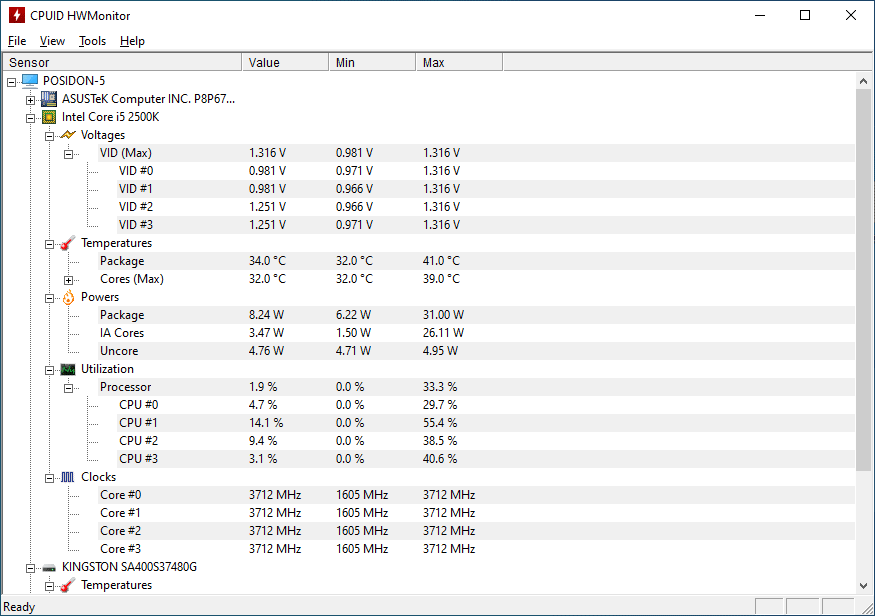Click the Voltages lightning icon
Viewport: 875px width, 616px height.
click(68, 135)
